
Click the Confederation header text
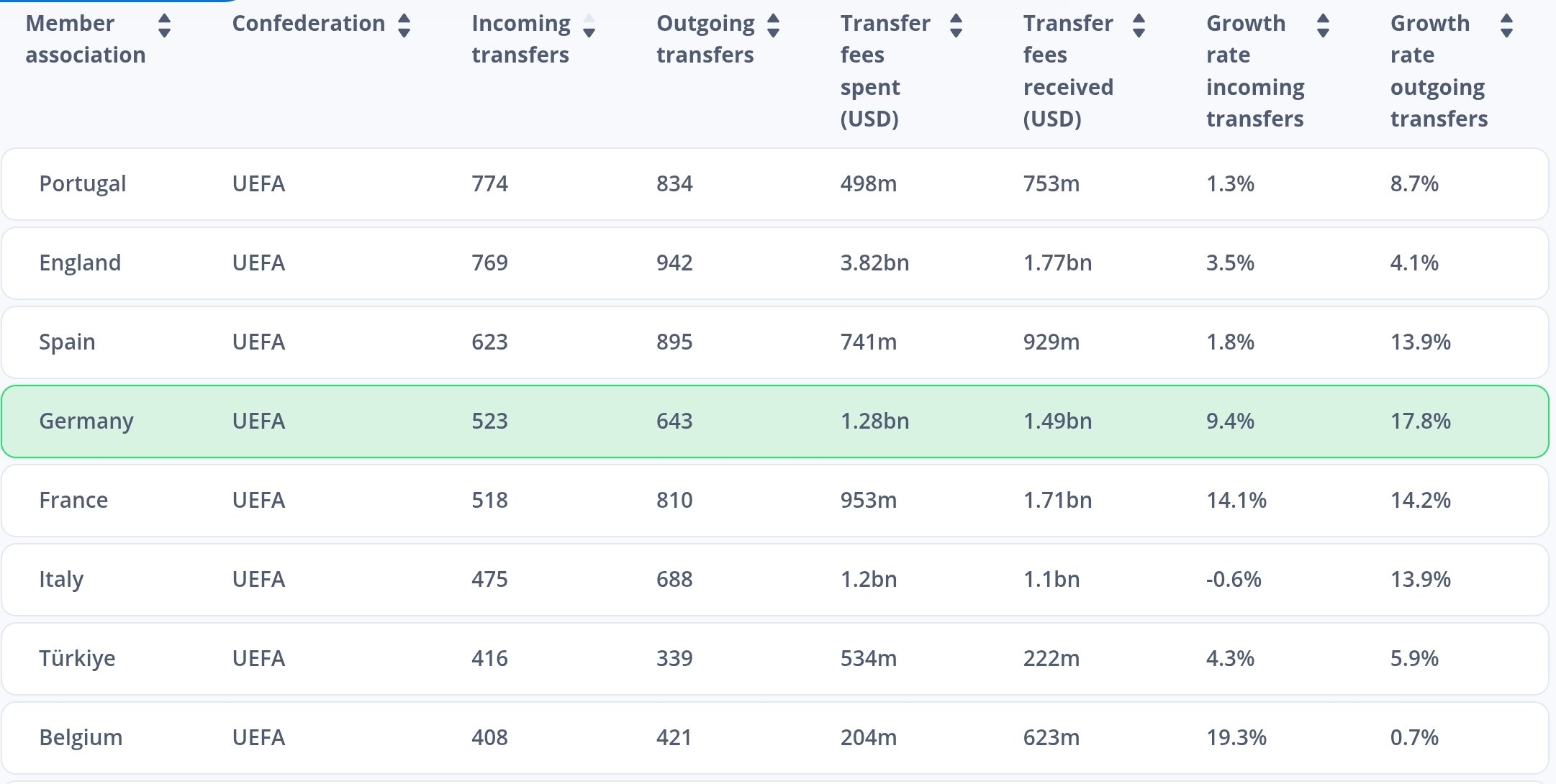(x=308, y=24)
